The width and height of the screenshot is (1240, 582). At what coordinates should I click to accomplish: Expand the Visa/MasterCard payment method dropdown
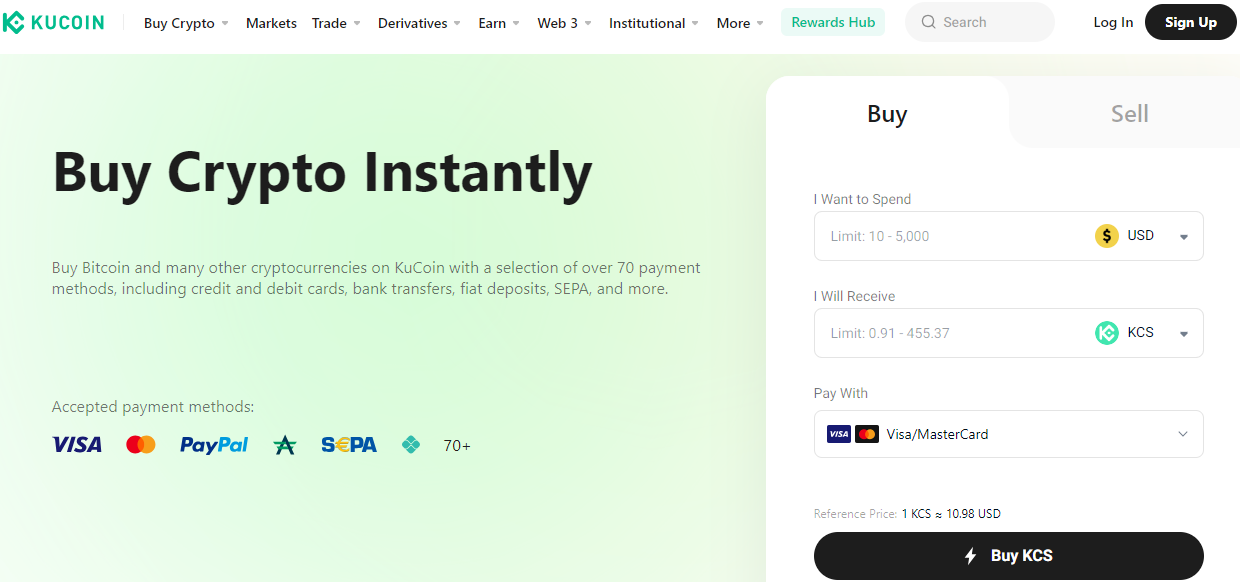(x=1009, y=434)
